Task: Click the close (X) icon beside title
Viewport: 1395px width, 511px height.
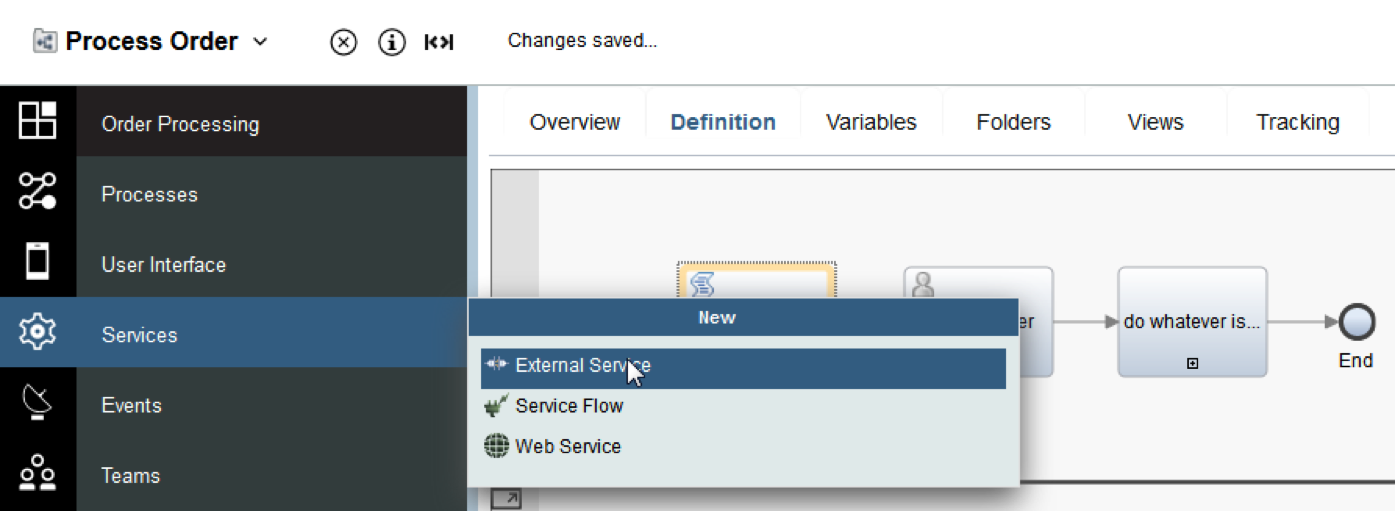Action: pos(343,42)
